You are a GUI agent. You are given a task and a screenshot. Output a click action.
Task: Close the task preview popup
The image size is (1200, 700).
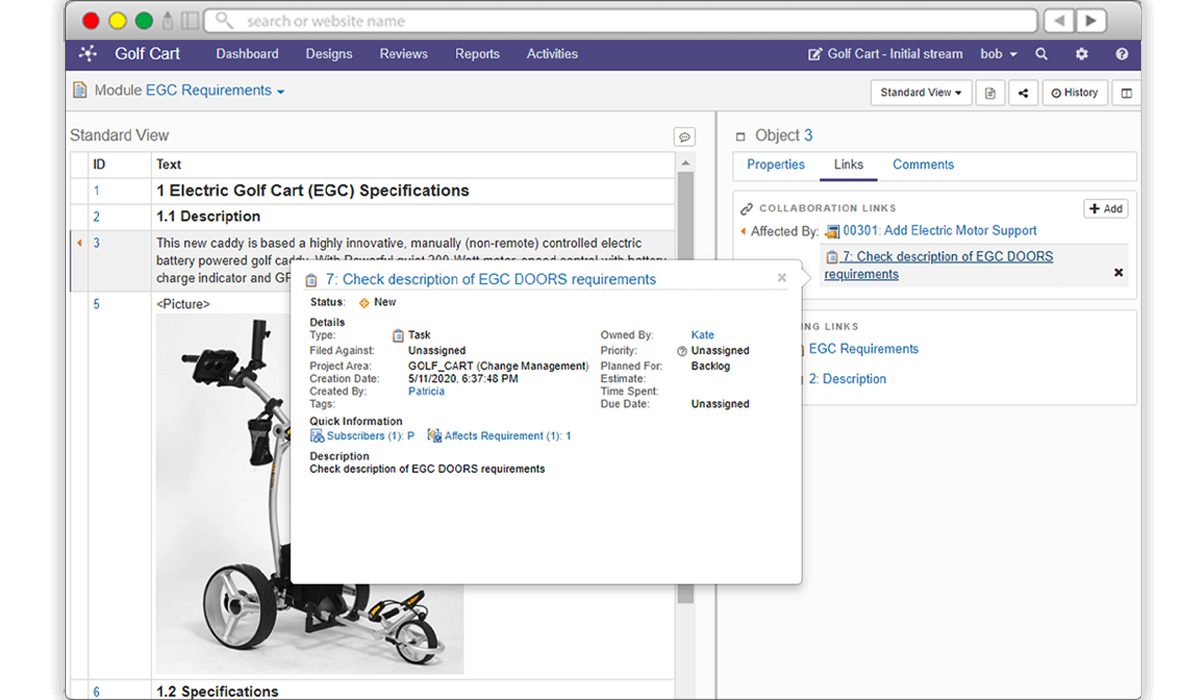(x=782, y=278)
